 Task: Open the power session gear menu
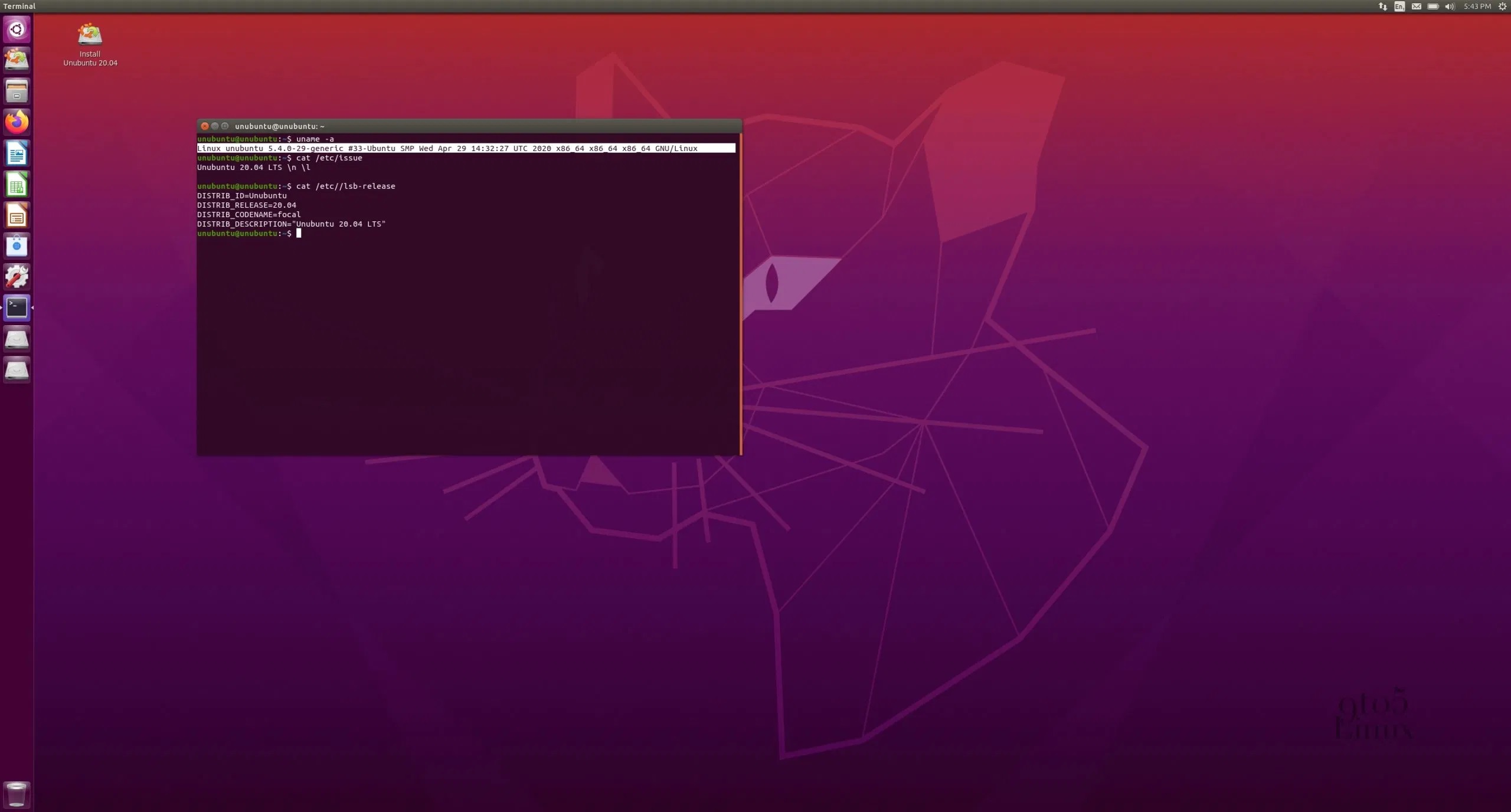pos(1502,6)
